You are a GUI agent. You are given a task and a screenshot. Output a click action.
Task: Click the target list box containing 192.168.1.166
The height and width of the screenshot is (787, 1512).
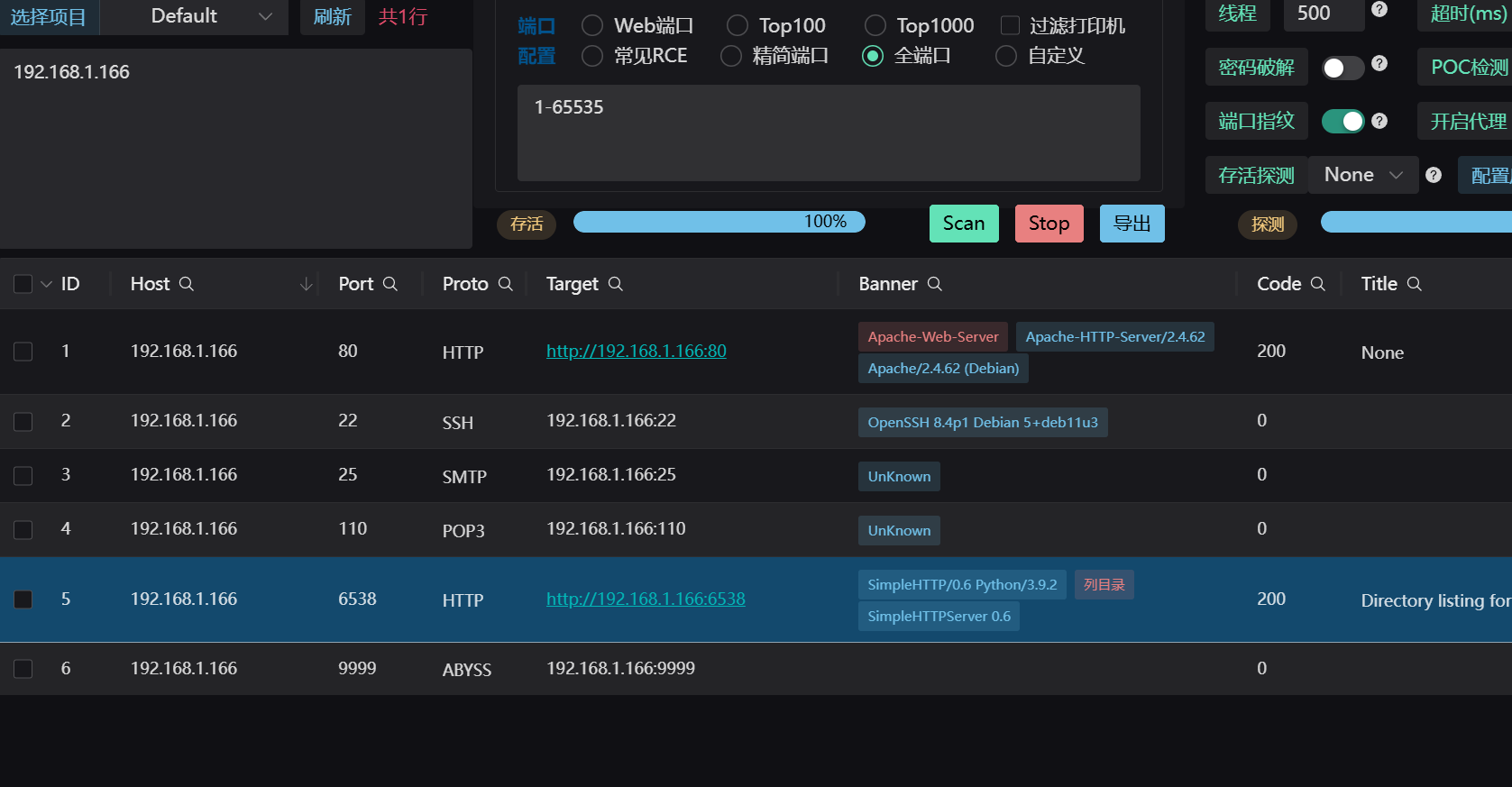click(x=236, y=149)
